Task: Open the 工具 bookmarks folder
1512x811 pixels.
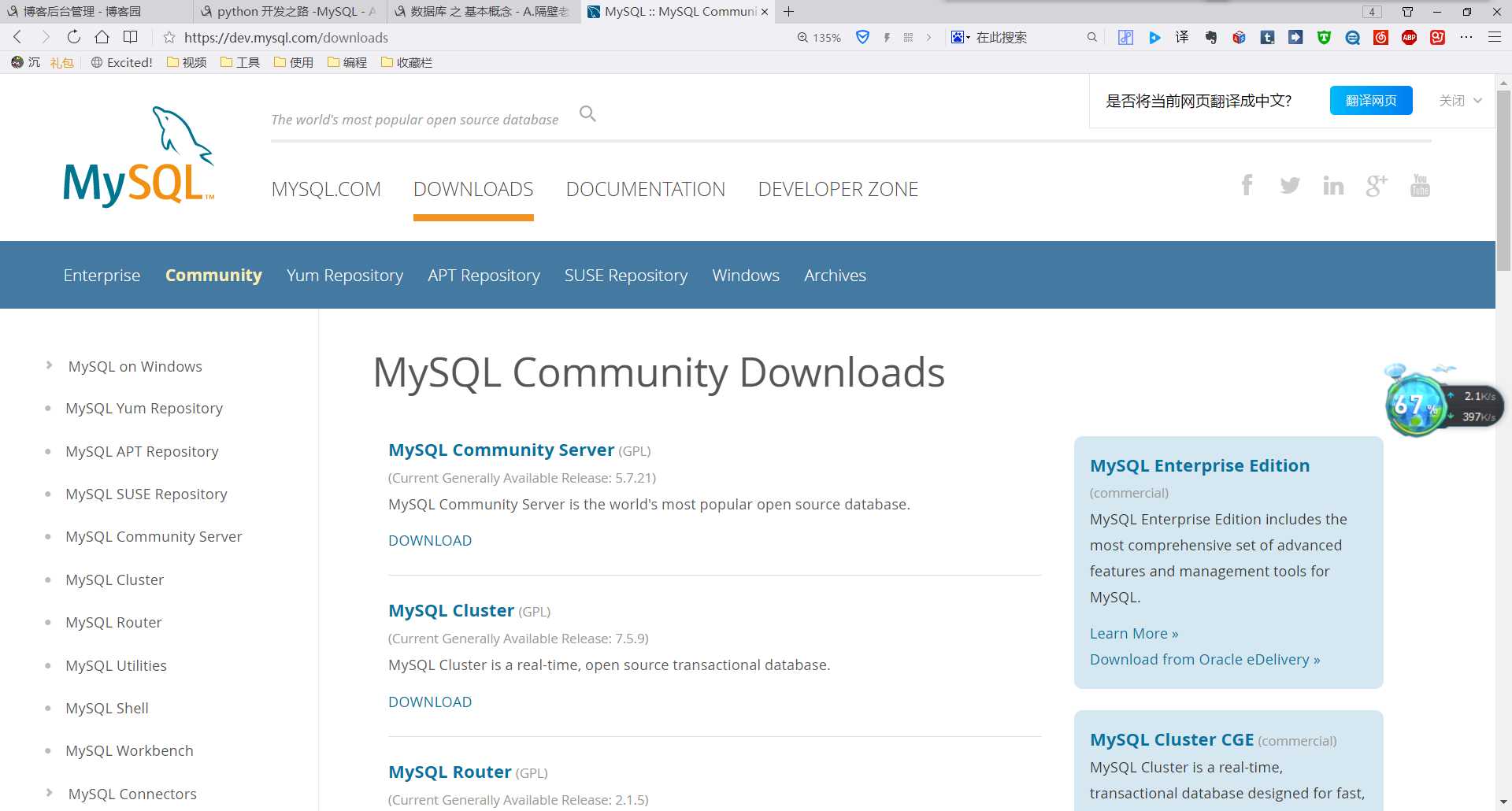Action: (x=240, y=62)
